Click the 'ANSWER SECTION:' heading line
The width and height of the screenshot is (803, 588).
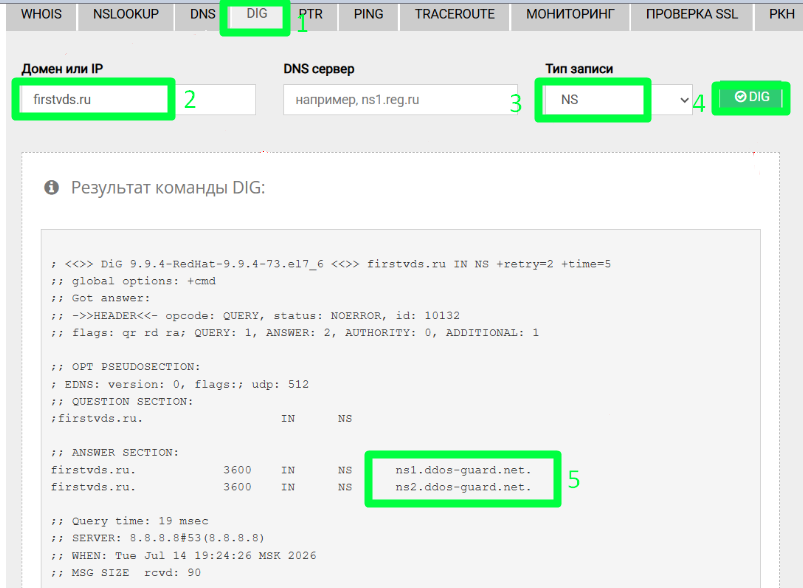point(115,453)
